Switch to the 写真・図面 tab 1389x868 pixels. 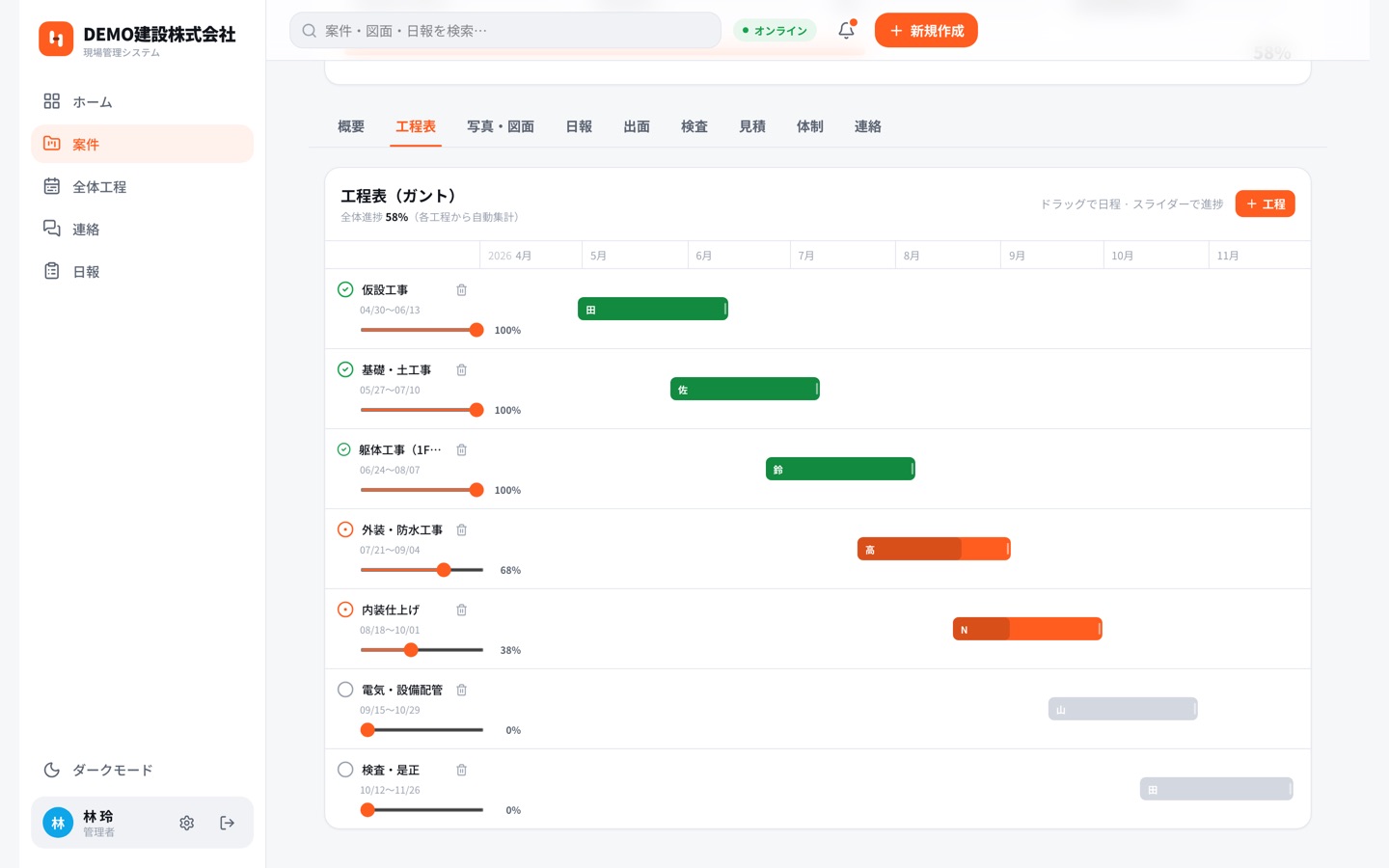[501, 126]
